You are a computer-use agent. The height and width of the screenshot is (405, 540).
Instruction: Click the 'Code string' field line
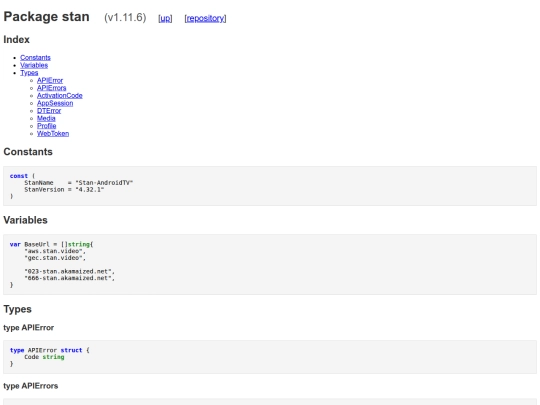pyautogui.click(x=44, y=357)
